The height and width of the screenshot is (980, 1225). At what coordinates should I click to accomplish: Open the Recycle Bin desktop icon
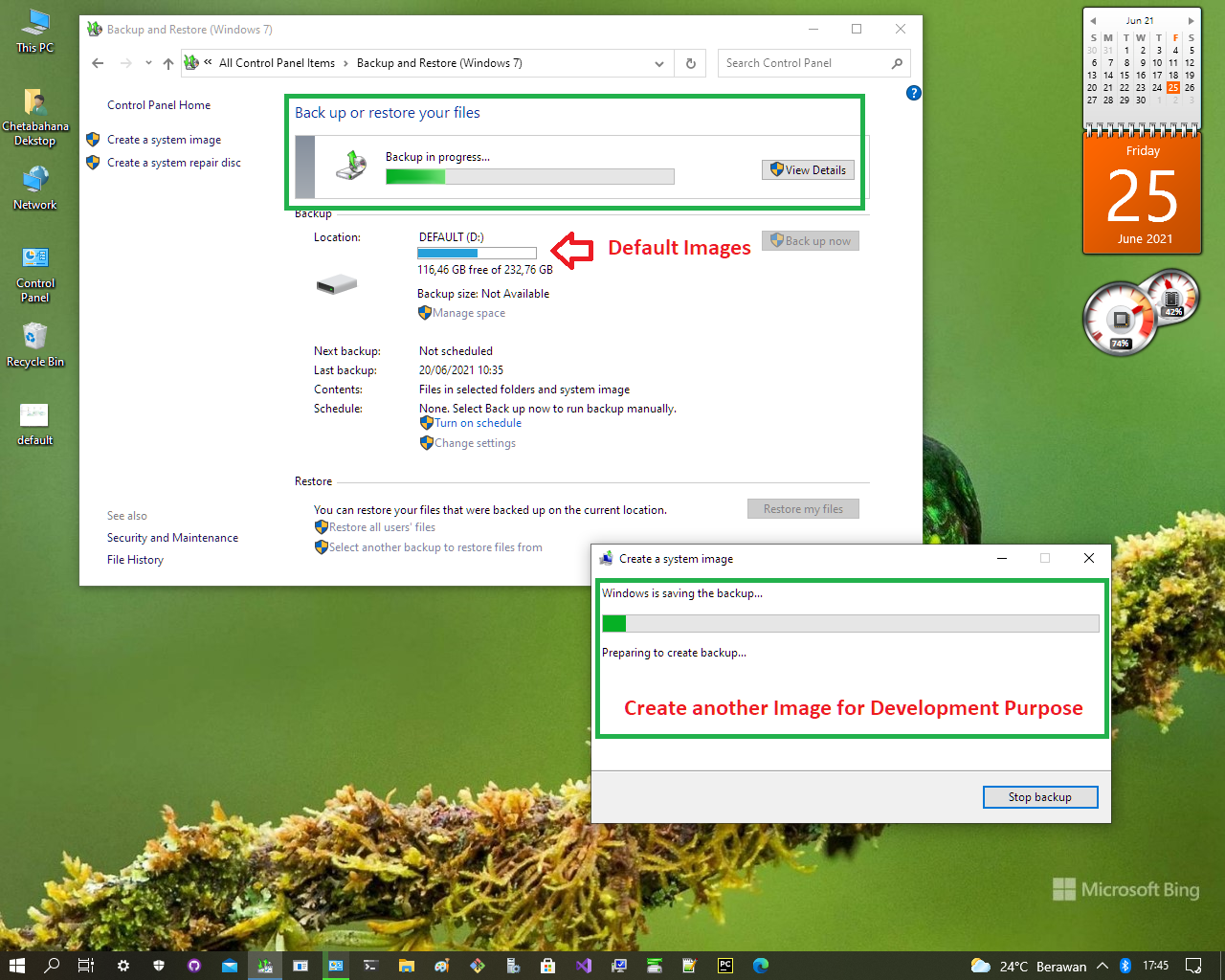(34, 345)
